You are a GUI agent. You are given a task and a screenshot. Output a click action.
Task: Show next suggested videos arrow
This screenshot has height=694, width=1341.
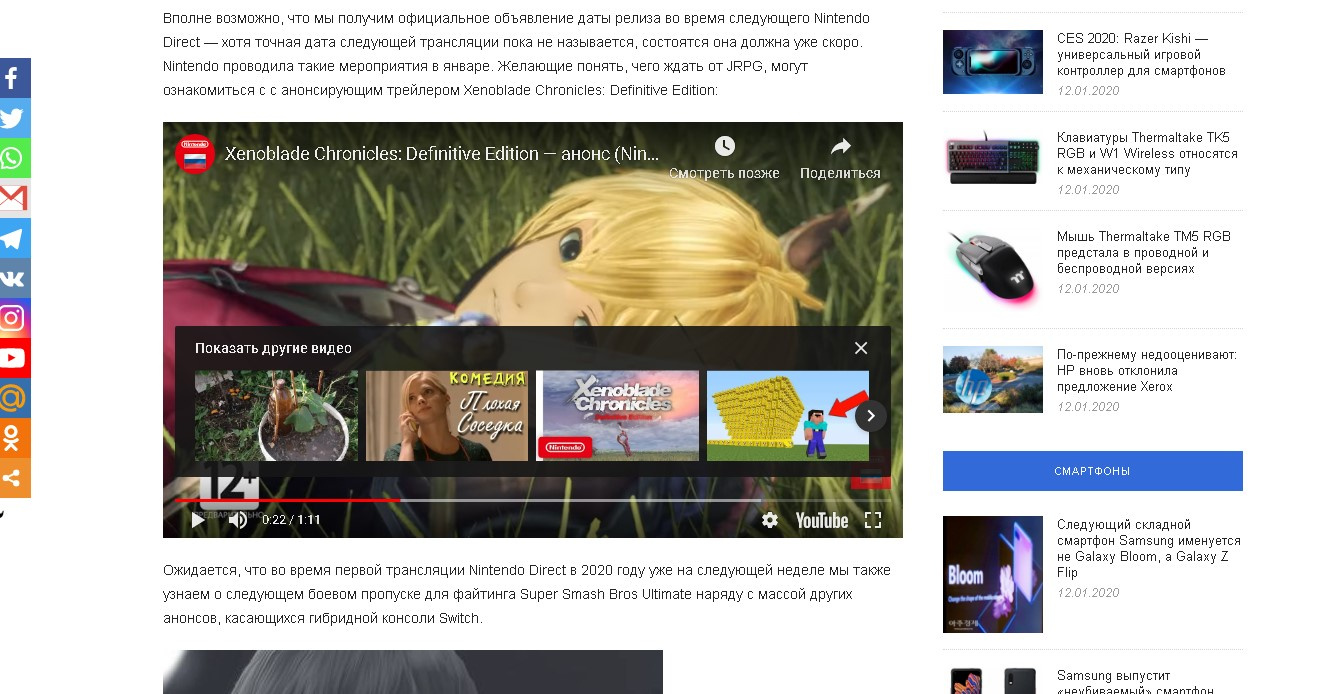871,415
